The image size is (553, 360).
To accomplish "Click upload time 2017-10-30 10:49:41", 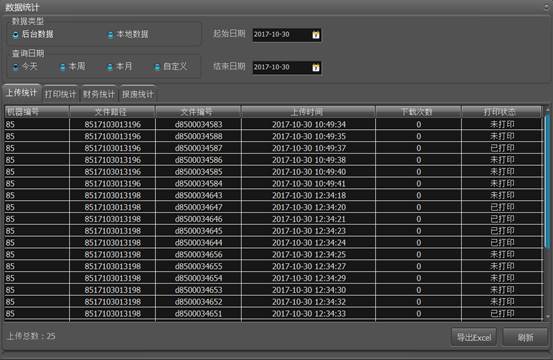I will (309, 183).
